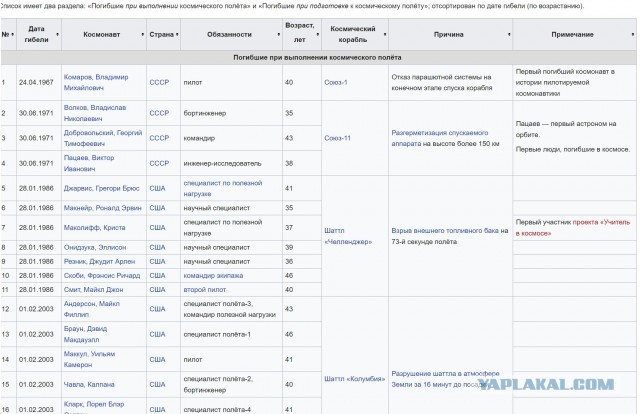Open Союз-1 spacecraft link
640x414 pixels.
point(336,82)
